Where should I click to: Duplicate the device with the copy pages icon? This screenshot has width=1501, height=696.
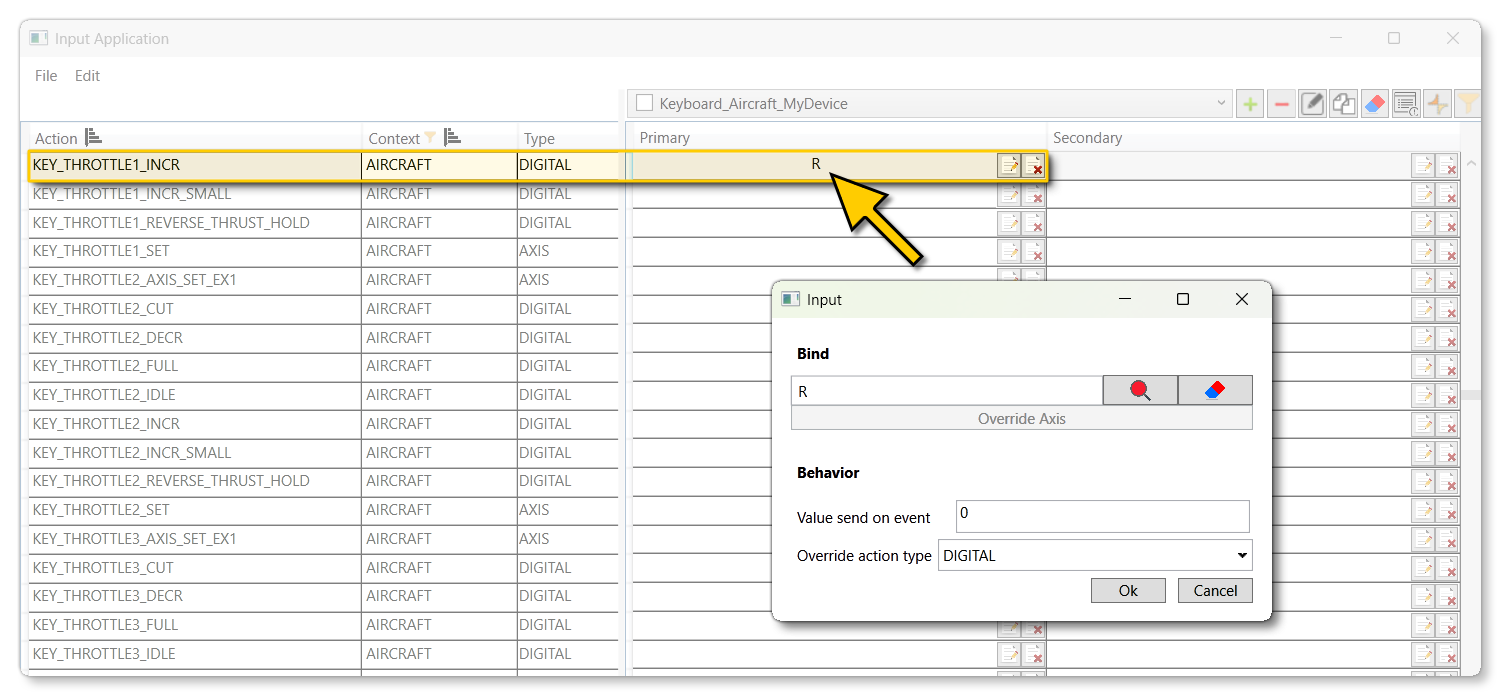1343,103
